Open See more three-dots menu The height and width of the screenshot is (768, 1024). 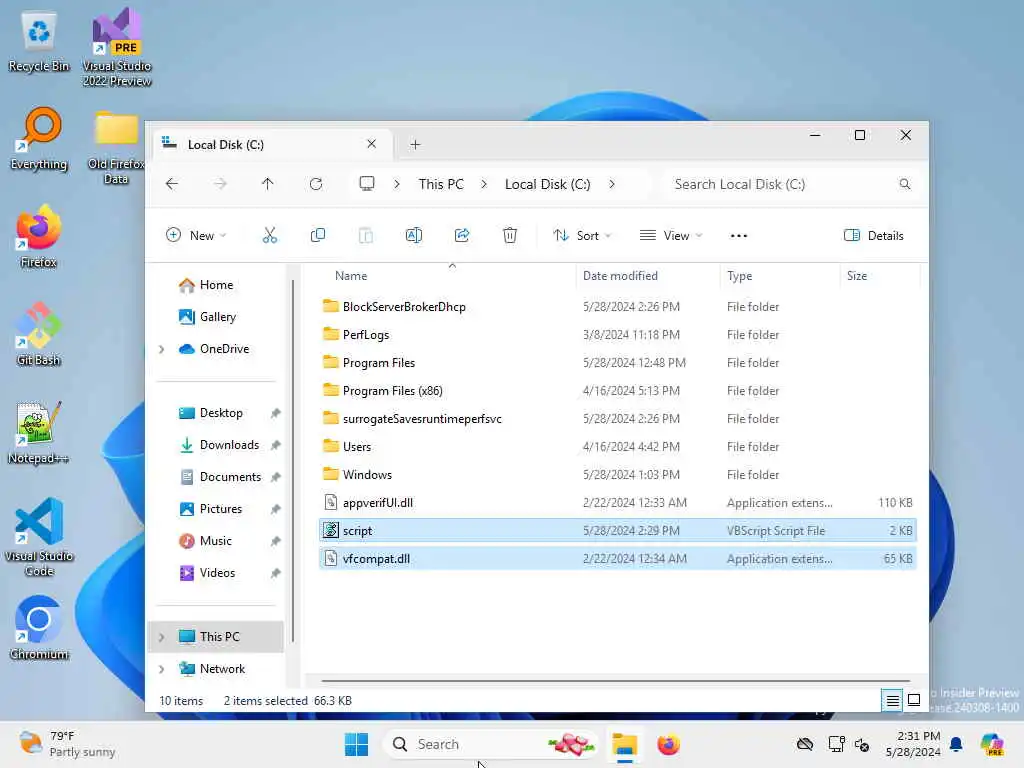739,236
